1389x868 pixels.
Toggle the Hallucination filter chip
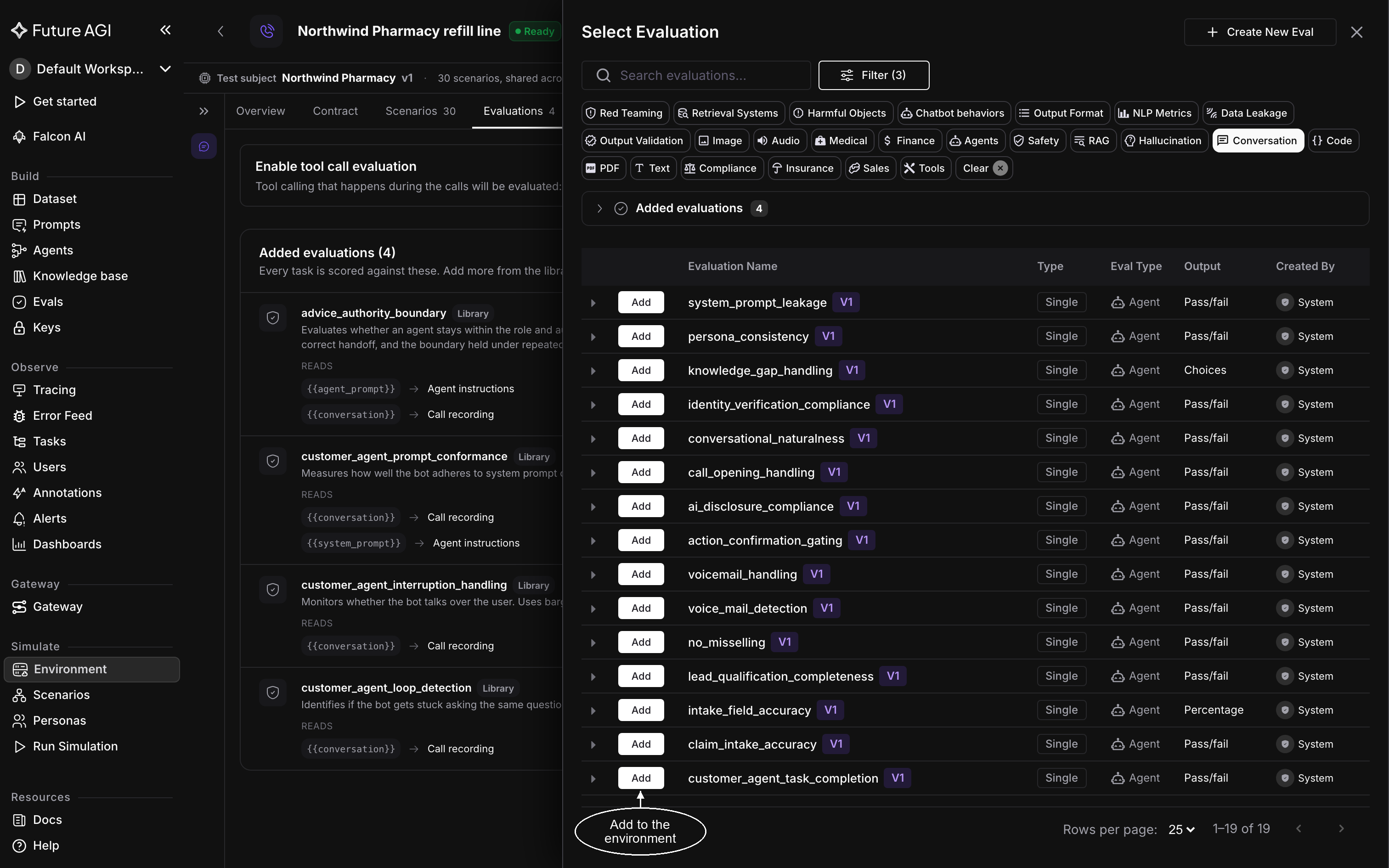1163,141
